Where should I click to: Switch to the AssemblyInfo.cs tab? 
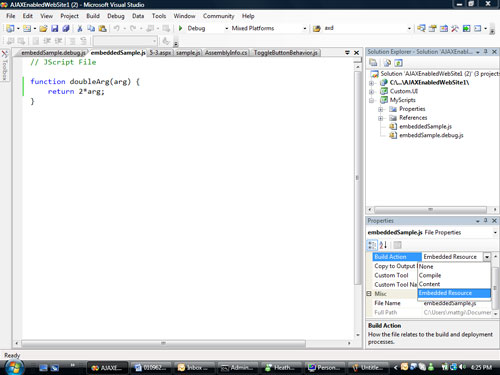(226, 53)
